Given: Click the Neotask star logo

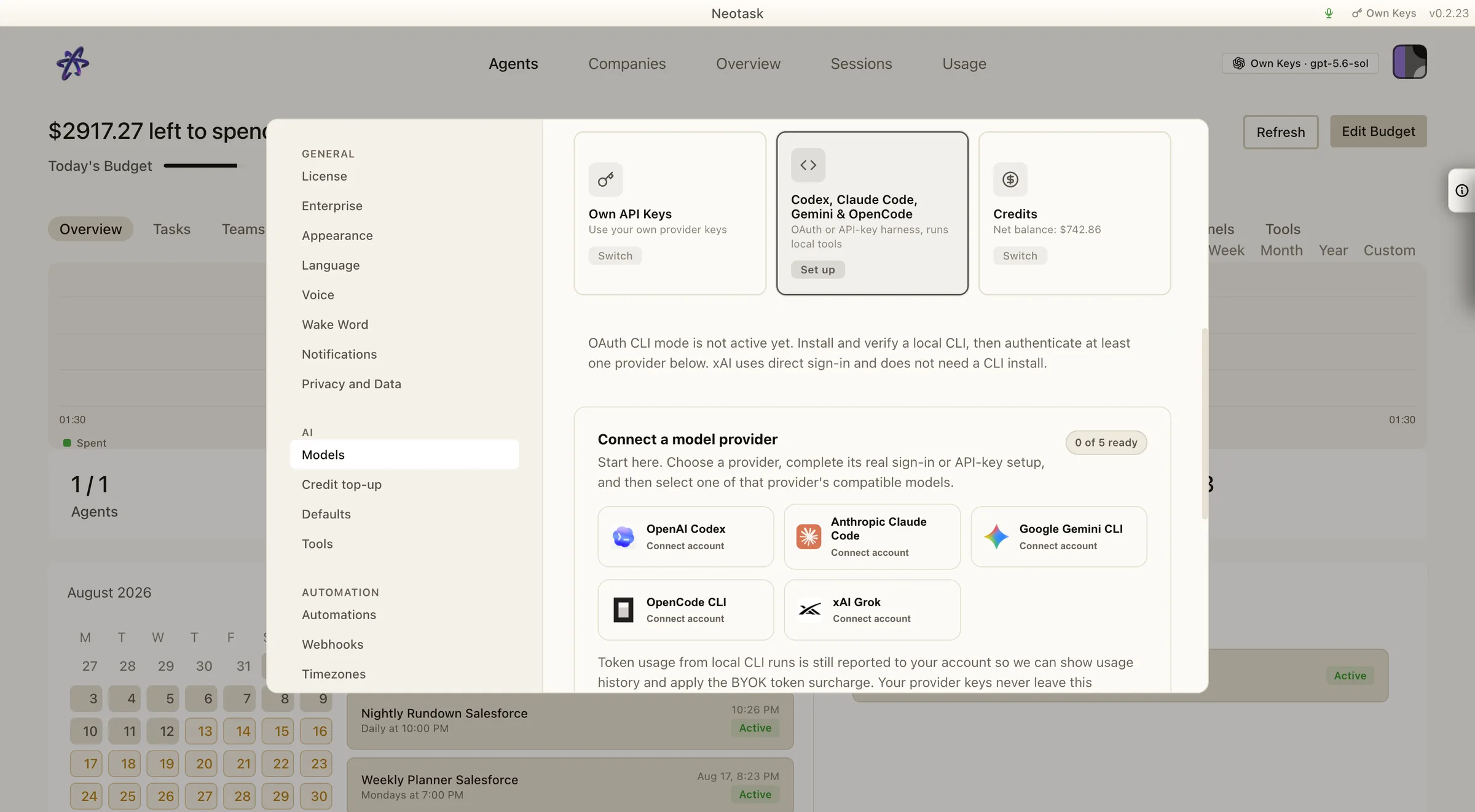Looking at the screenshot, I should (73, 63).
